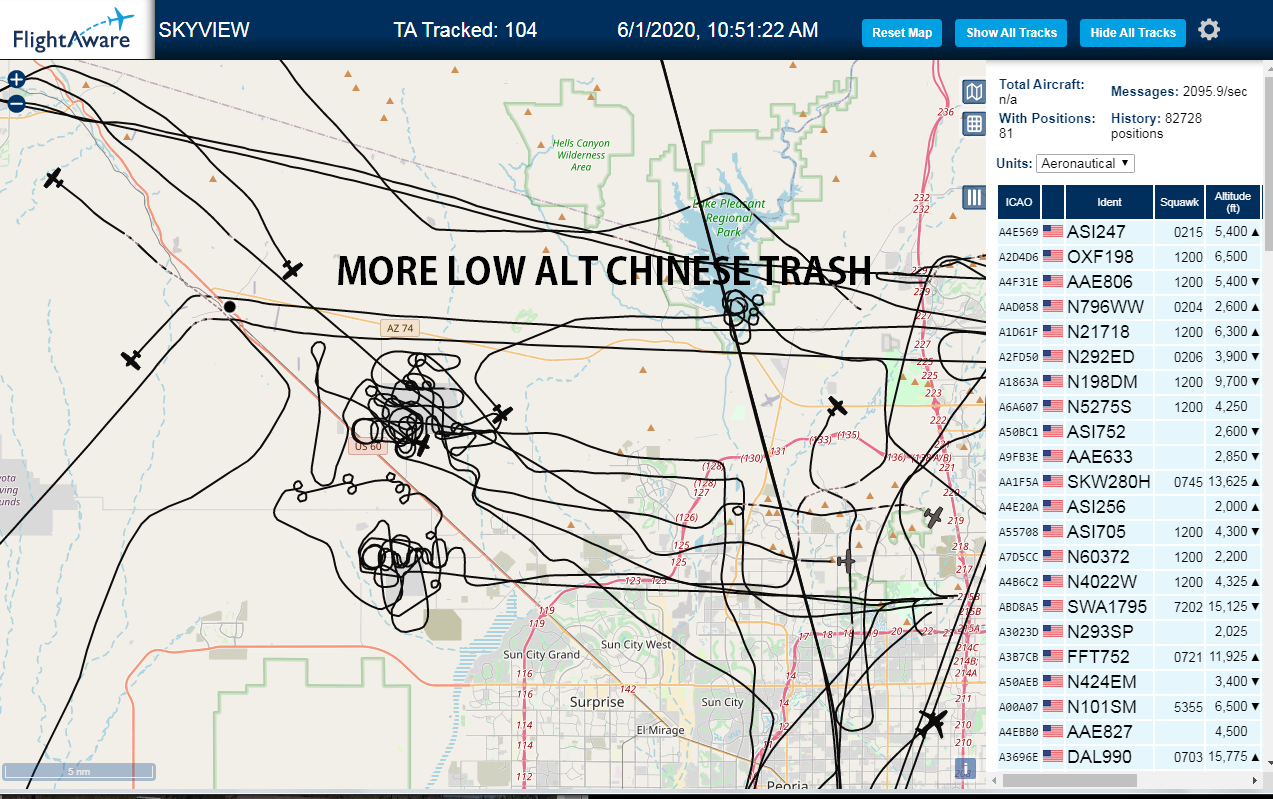1273x799 pixels.
Task: Zoom out on the map
Action: tap(16, 103)
